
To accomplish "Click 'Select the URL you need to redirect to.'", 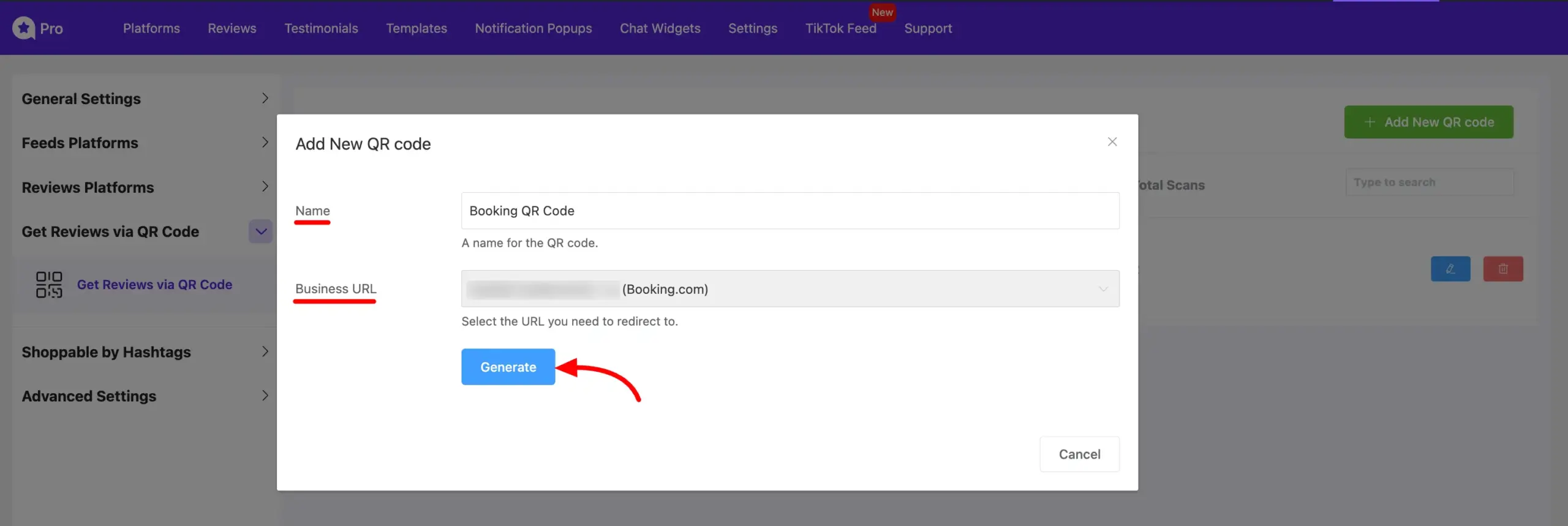I will [x=570, y=321].
